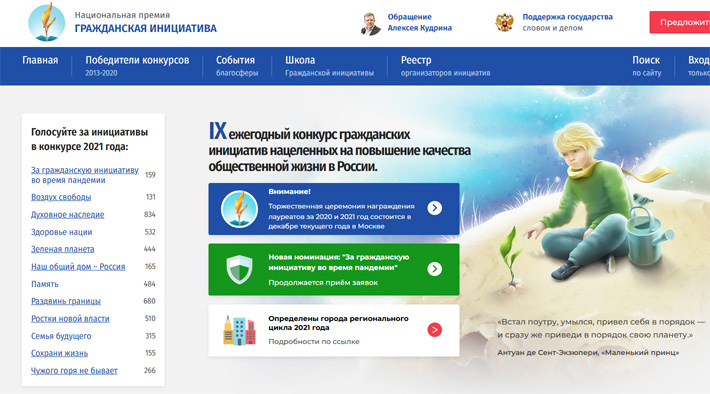Click the shield icon in the green banner
This screenshot has width=710, height=394.
click(x=239, y=269)
